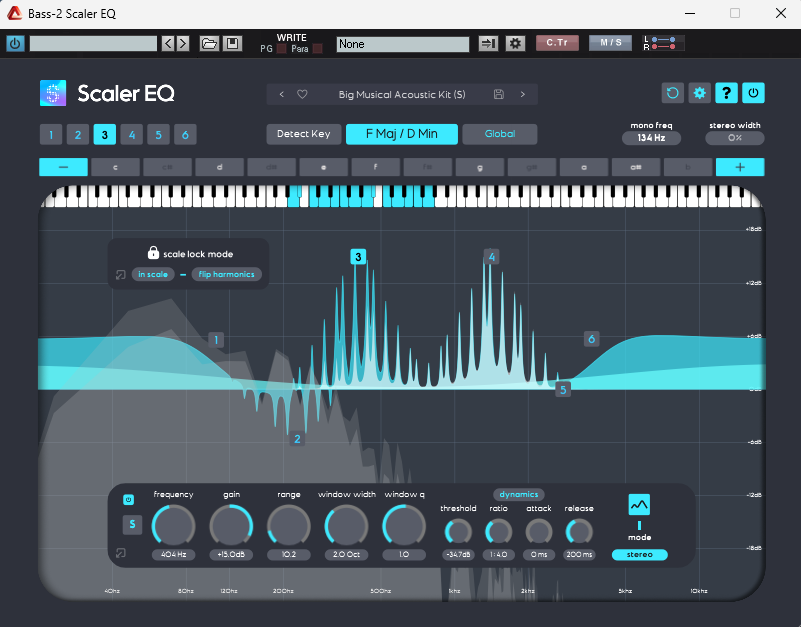The width and height of the screenshot is (801, 627).
Task: Click the expand icon in band panel
Action: [x=121, y=553]
